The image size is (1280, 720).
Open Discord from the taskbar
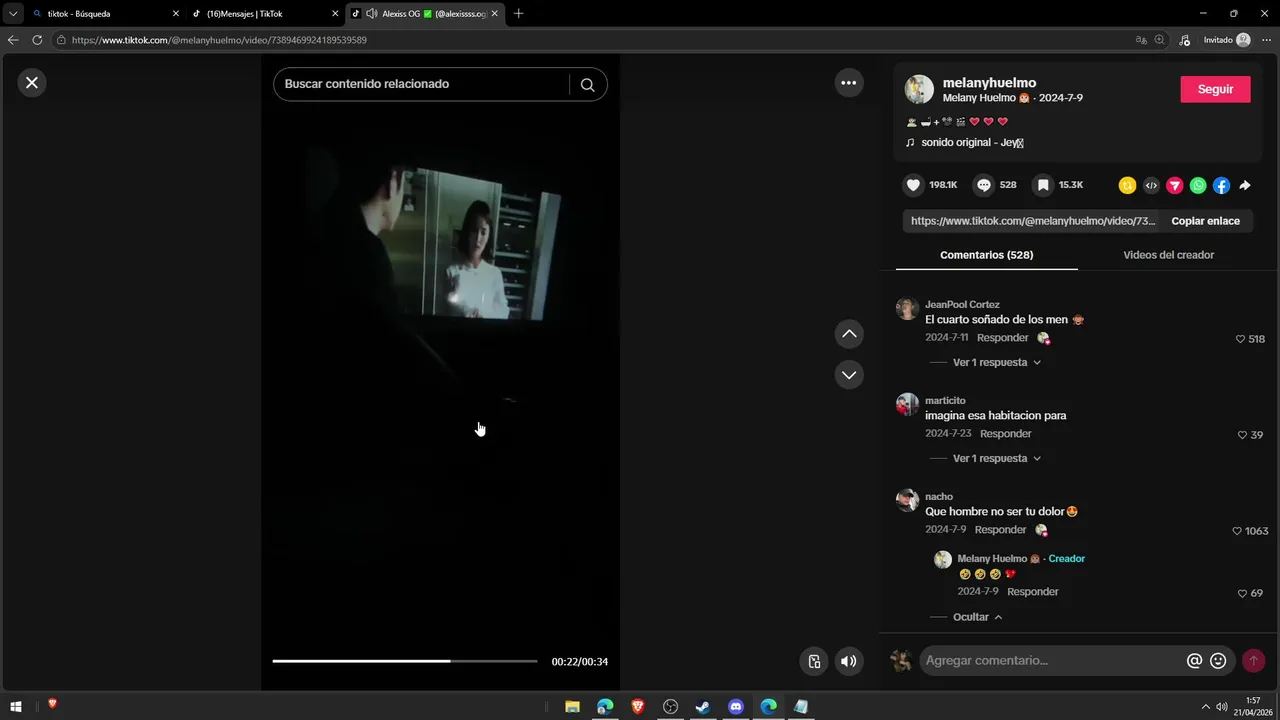736,707
